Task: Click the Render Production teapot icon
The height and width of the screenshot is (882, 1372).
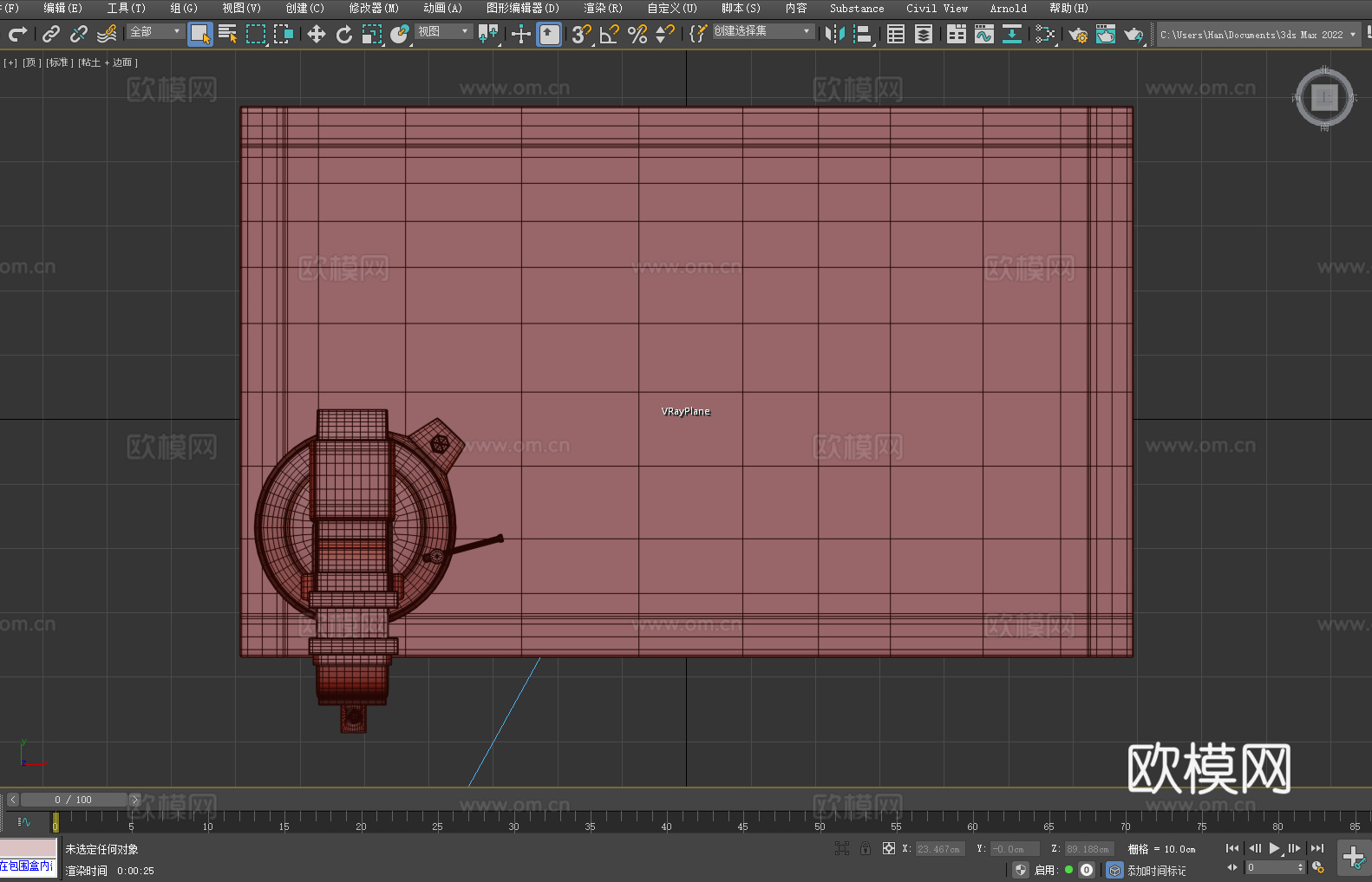Action: [1134, 34]
